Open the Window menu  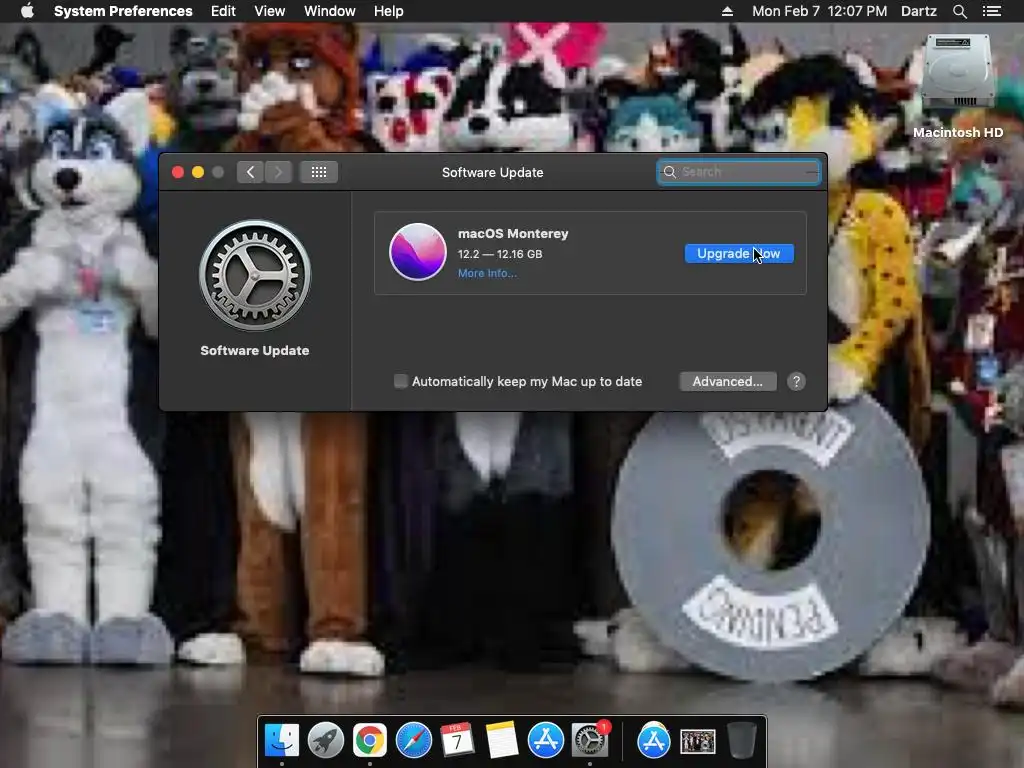point(330,11)
